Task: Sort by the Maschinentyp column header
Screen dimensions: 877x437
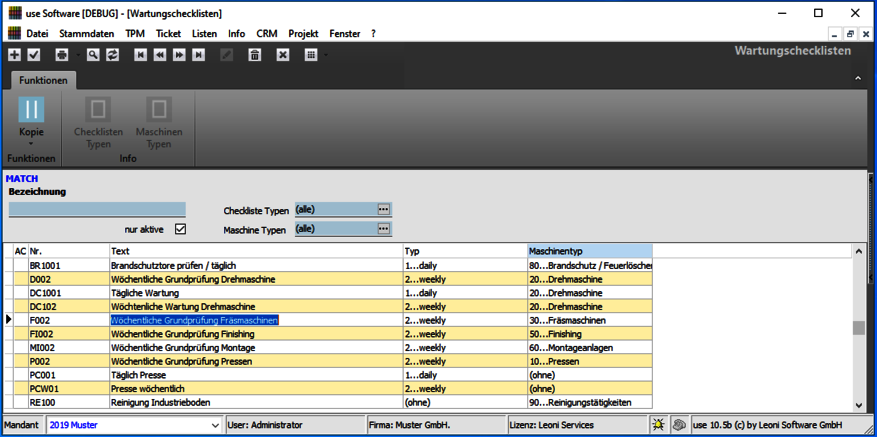Action: (x=589, y=250)
